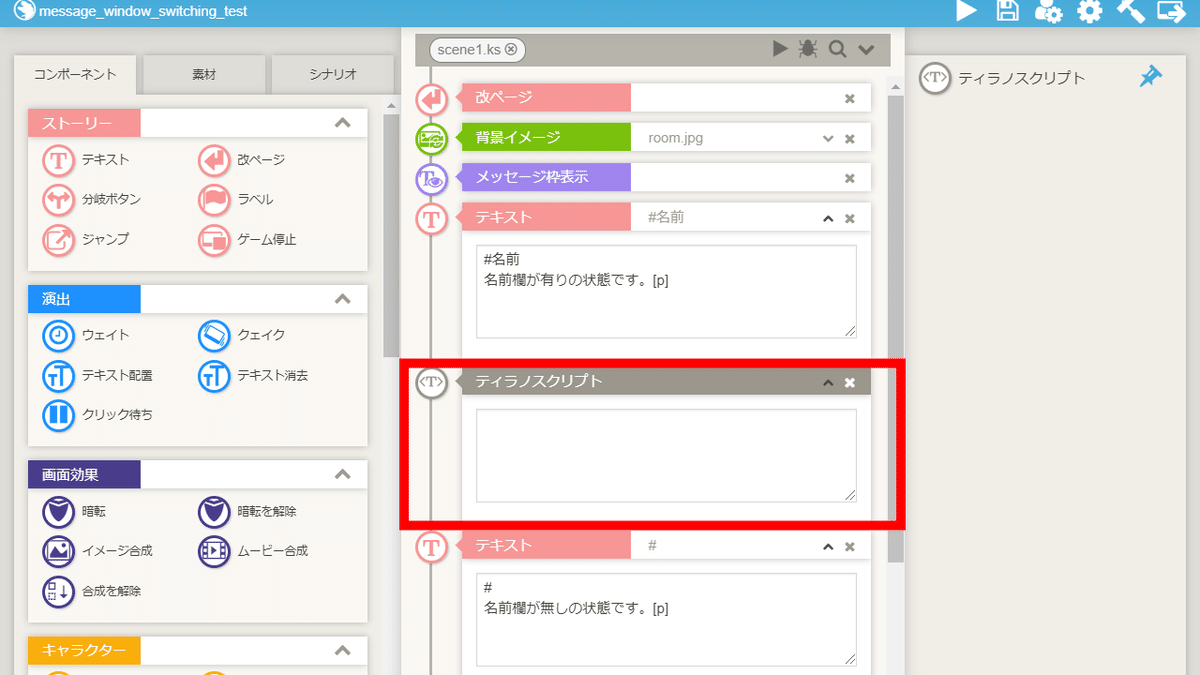
Task: Add a クリック待ち component
Action: 98,414
